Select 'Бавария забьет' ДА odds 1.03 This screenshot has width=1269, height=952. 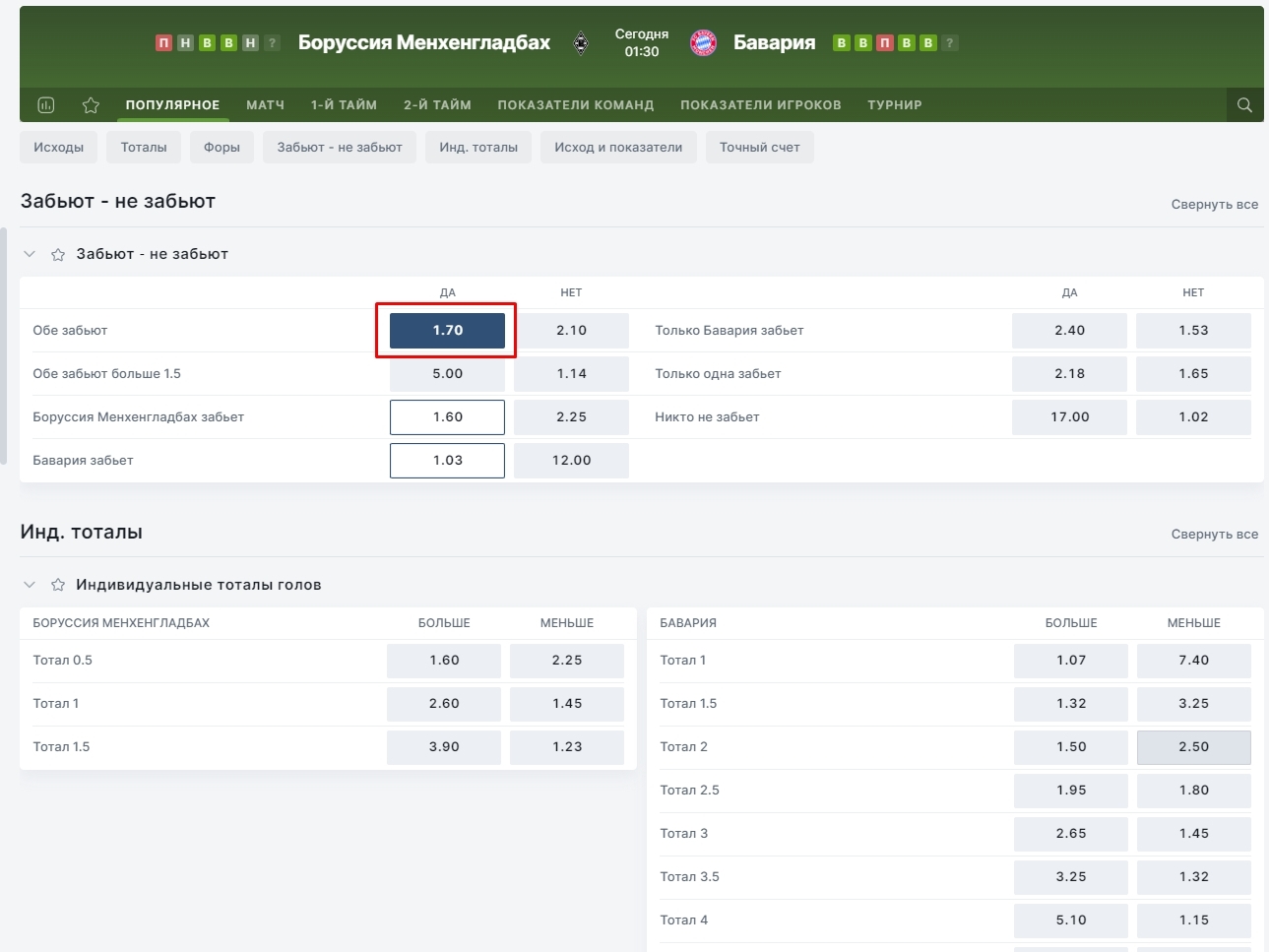(x=447, y=461)
